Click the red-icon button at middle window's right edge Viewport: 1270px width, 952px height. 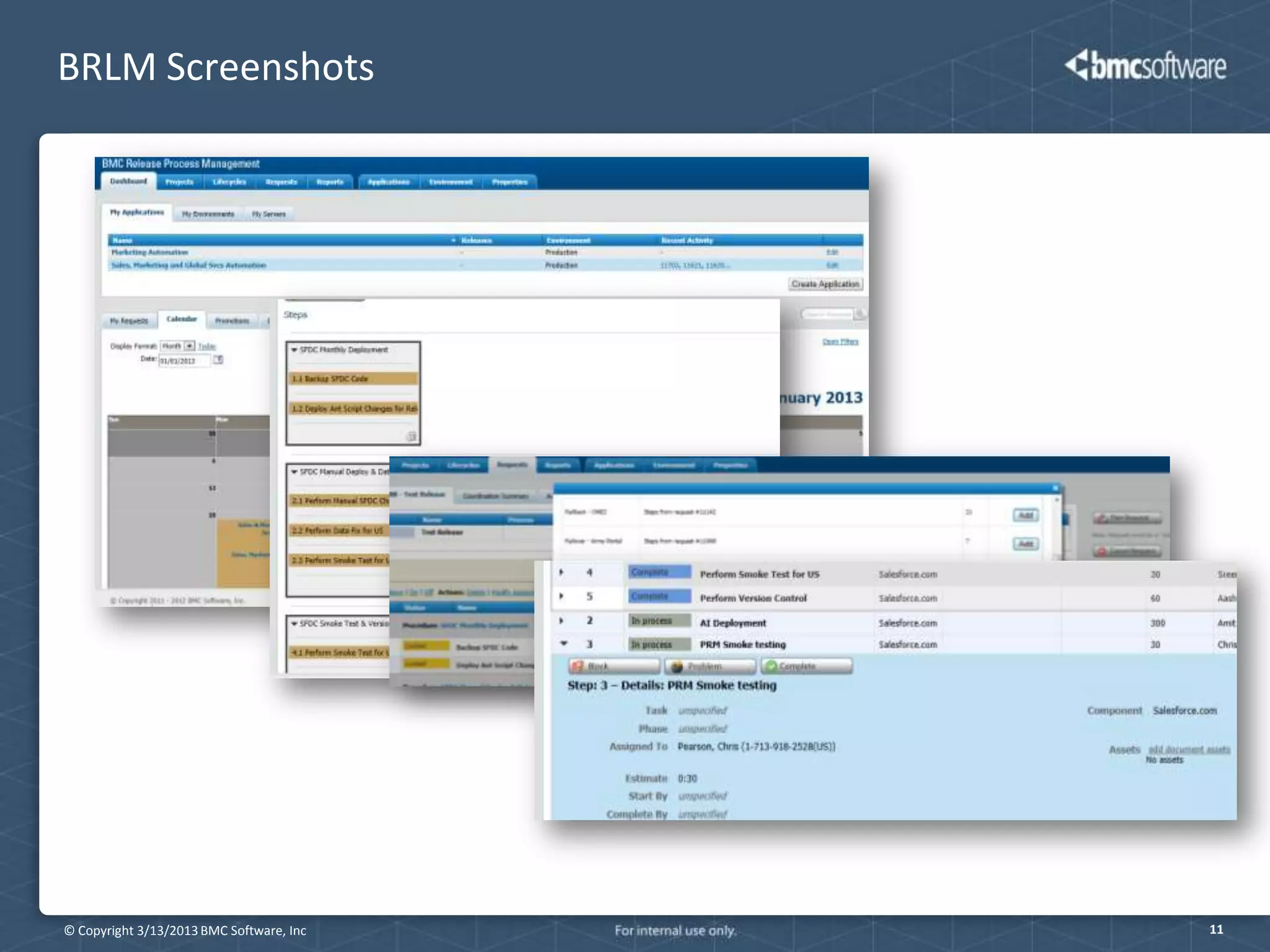[1127, 550]
